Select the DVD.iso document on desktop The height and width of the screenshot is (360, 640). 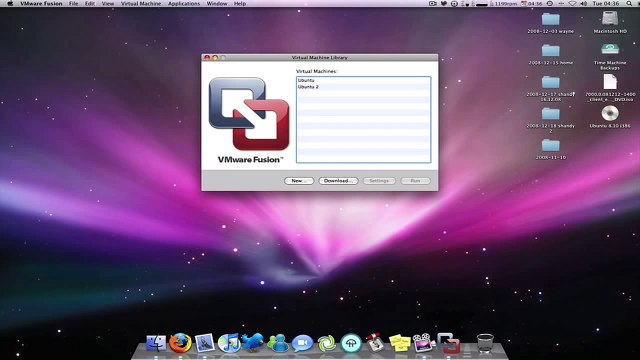[x=610, y=82]
